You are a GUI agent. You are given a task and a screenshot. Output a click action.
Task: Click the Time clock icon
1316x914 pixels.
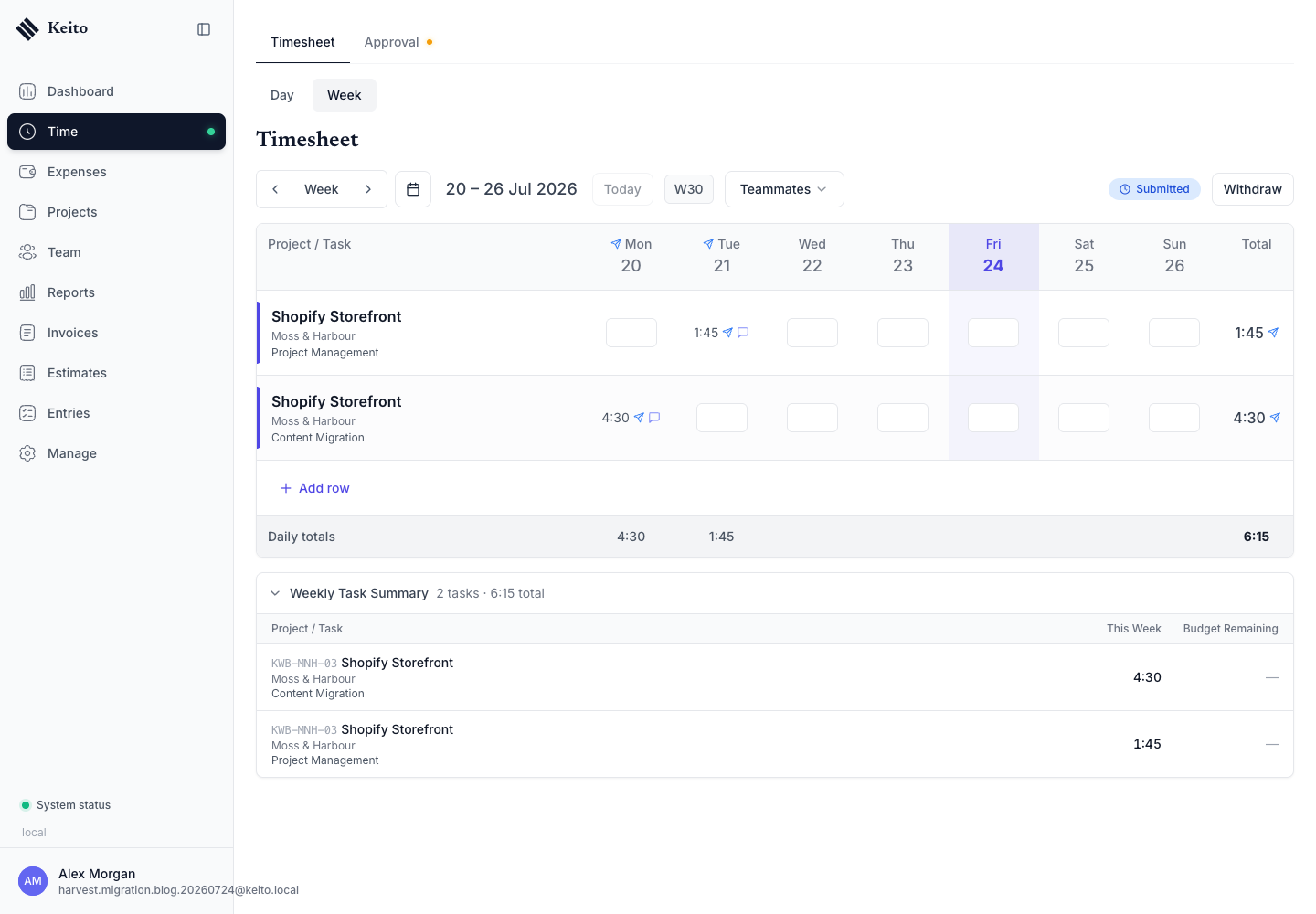point(27,132)
